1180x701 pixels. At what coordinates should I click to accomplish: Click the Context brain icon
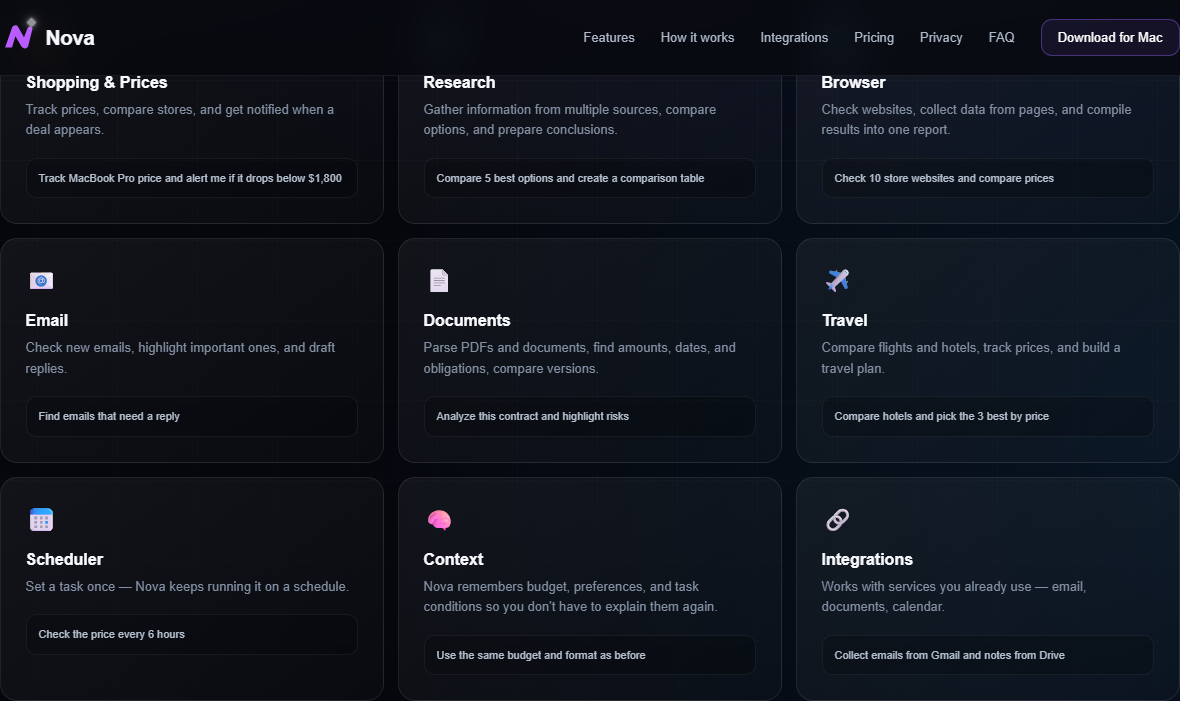coord(439,520)
